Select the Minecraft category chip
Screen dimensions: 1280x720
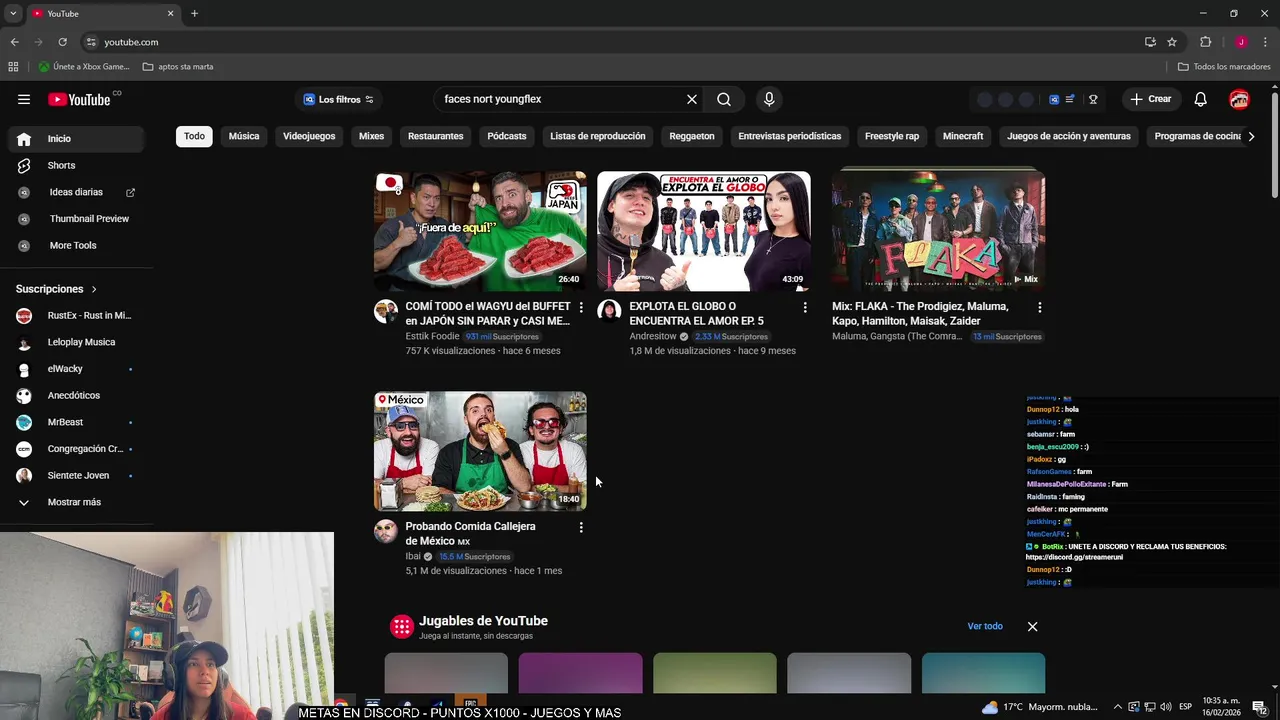click(963, 136)
